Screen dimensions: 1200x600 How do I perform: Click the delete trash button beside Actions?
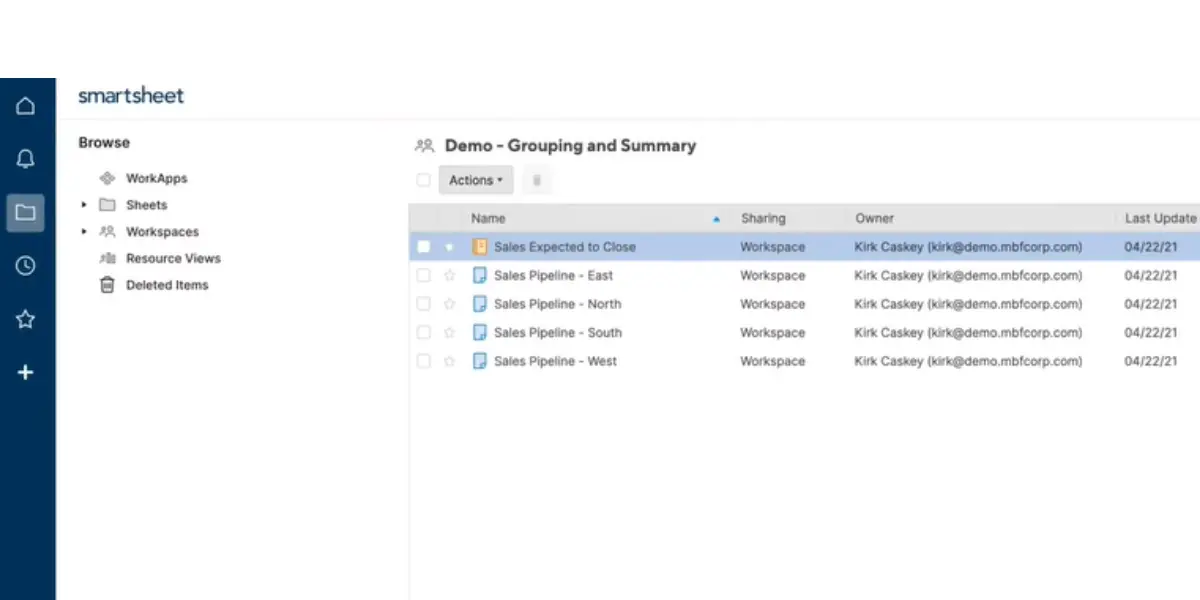[x=536, y=180]
